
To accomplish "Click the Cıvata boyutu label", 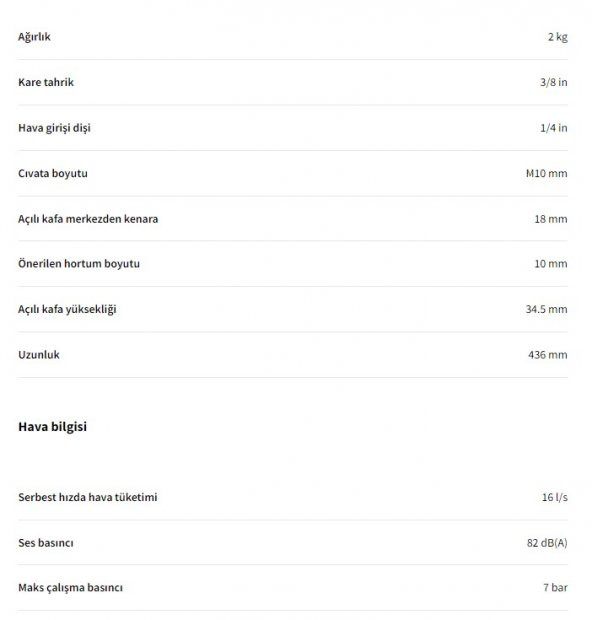I will (x=53, y=173).
